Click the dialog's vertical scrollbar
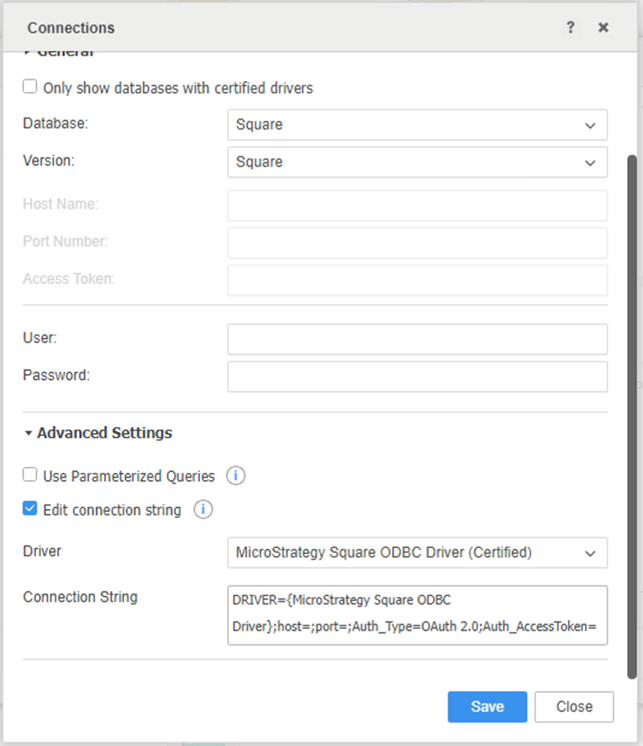643x746 pixels. pos(630,400)
